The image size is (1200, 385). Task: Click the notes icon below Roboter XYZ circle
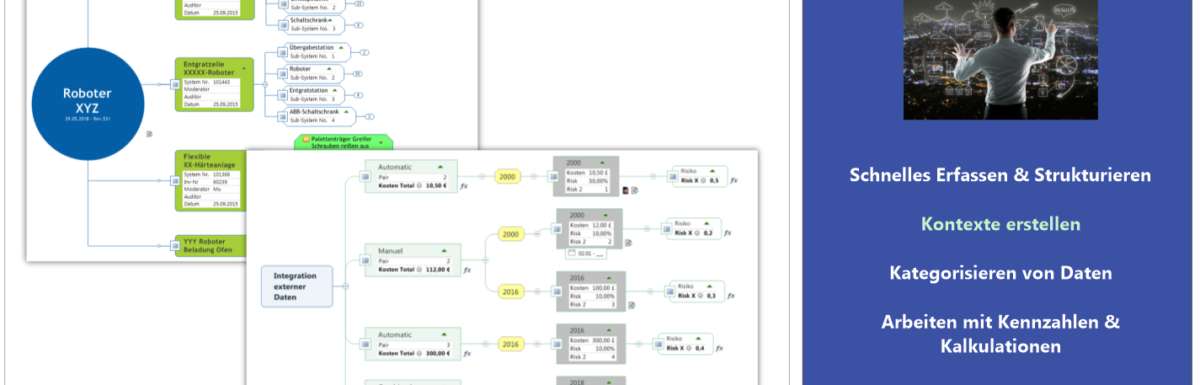[x=148, y=133]
